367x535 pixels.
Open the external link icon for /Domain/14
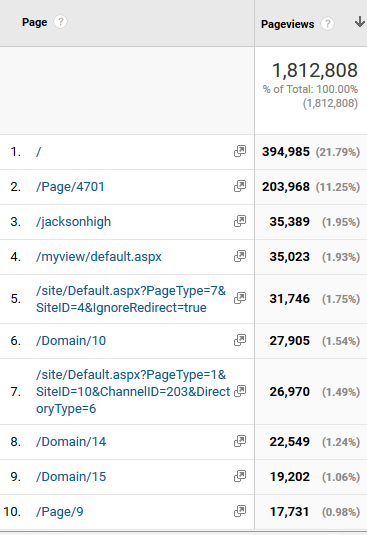(240, 441)
